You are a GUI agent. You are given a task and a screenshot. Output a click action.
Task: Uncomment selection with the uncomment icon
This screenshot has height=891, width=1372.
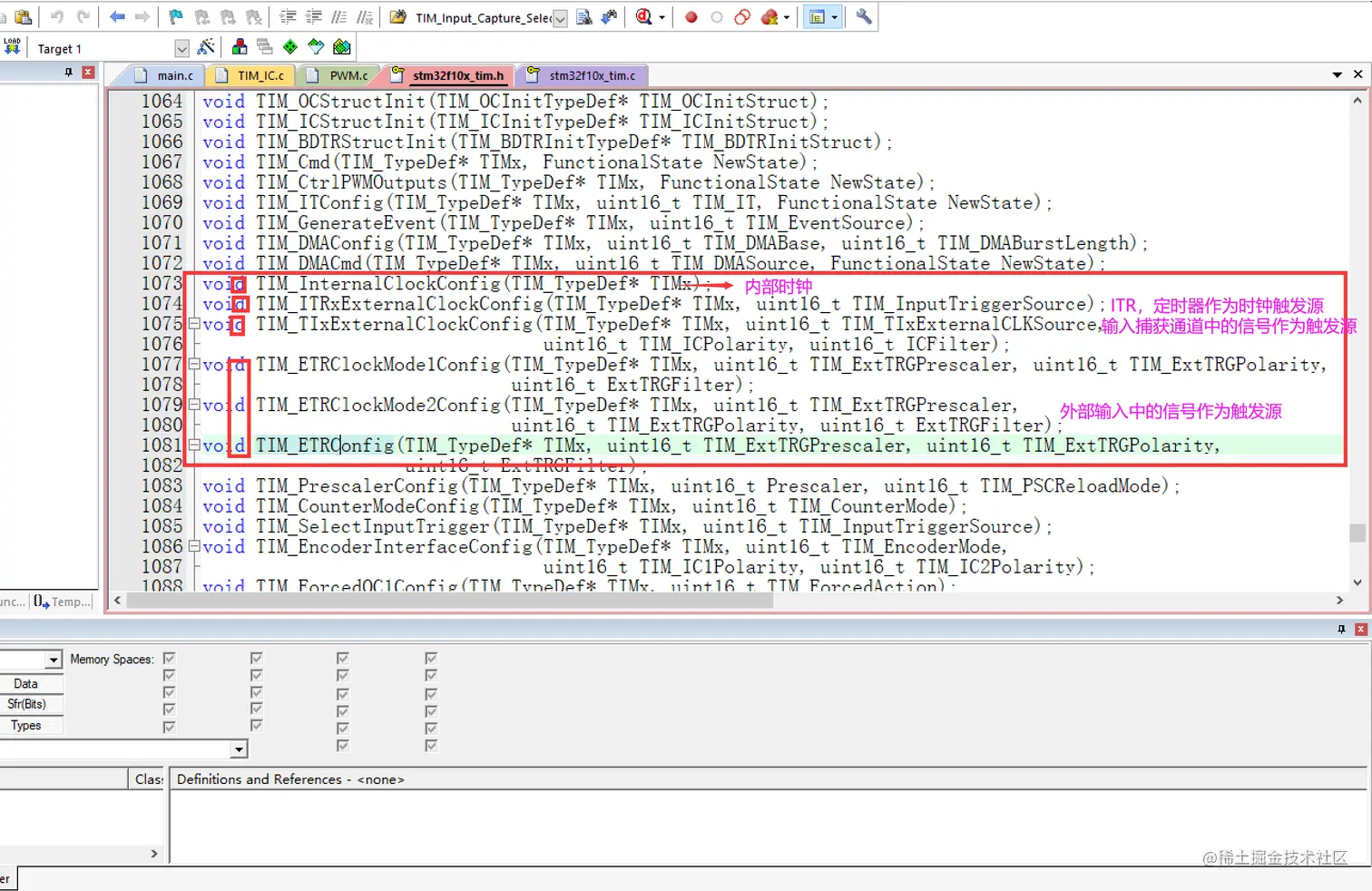click(365, 16)
